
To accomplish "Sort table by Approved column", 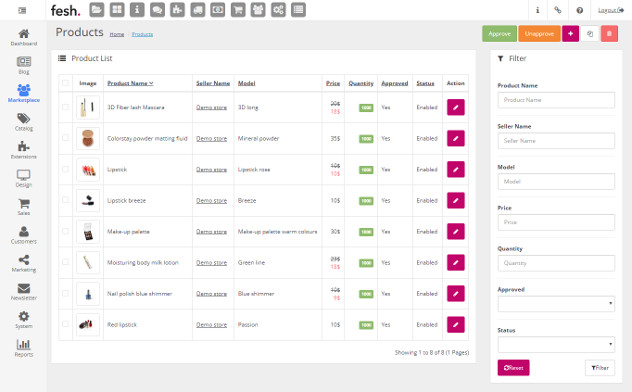I will tap(395, 83).
